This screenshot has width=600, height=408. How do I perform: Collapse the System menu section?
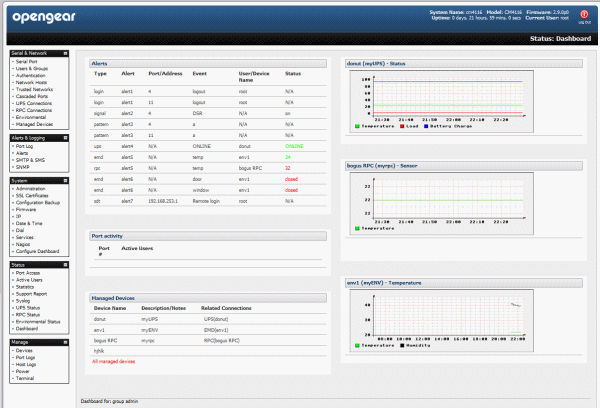(65, 181)
